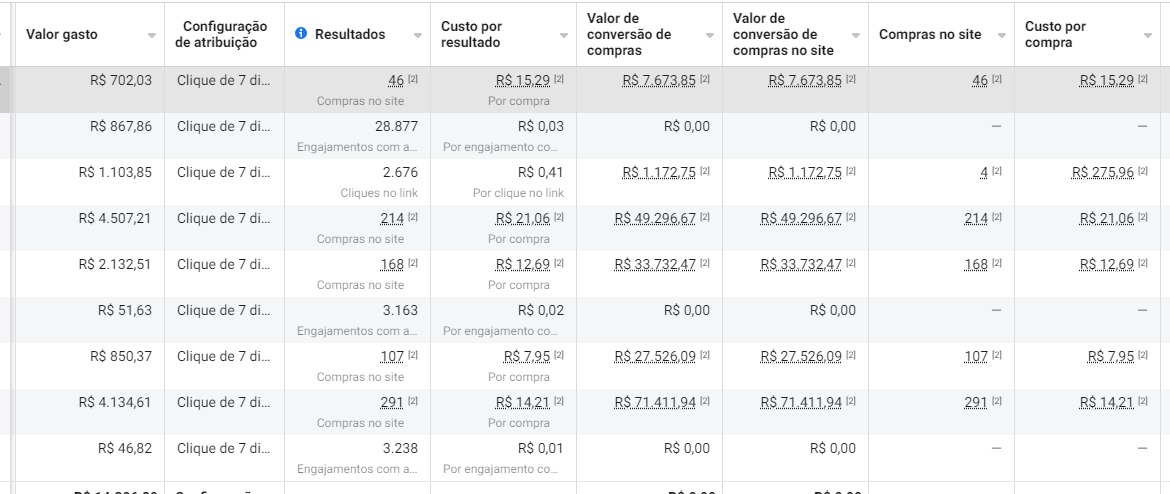Click footnote marker beside R$ 7,95 in Custo por compra
Screen dimensions: 1170x494
(1144, 356)
